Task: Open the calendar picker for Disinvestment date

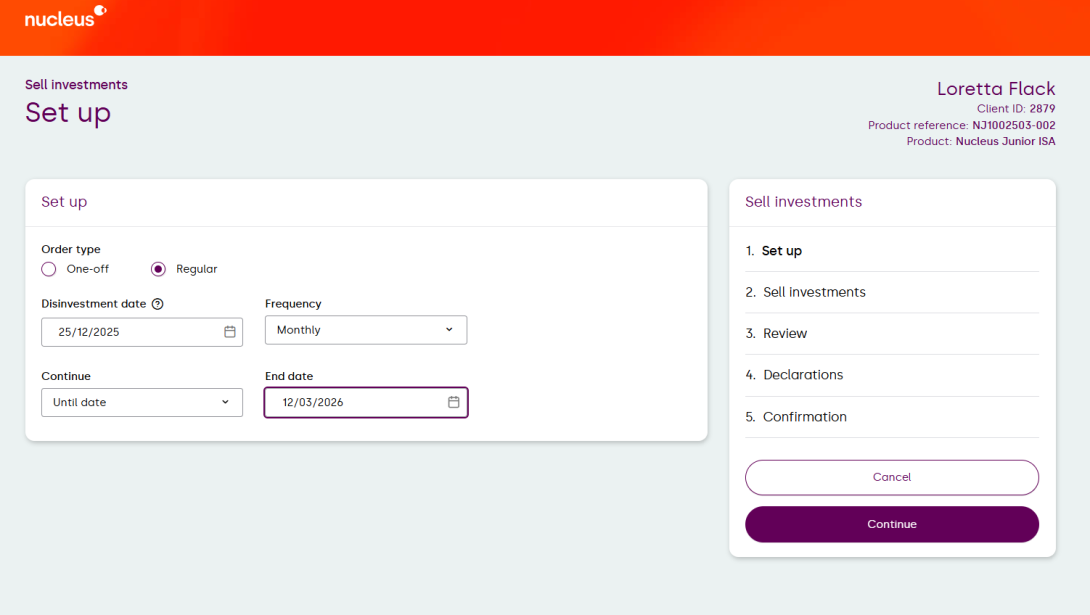Action: click(229, 332)
